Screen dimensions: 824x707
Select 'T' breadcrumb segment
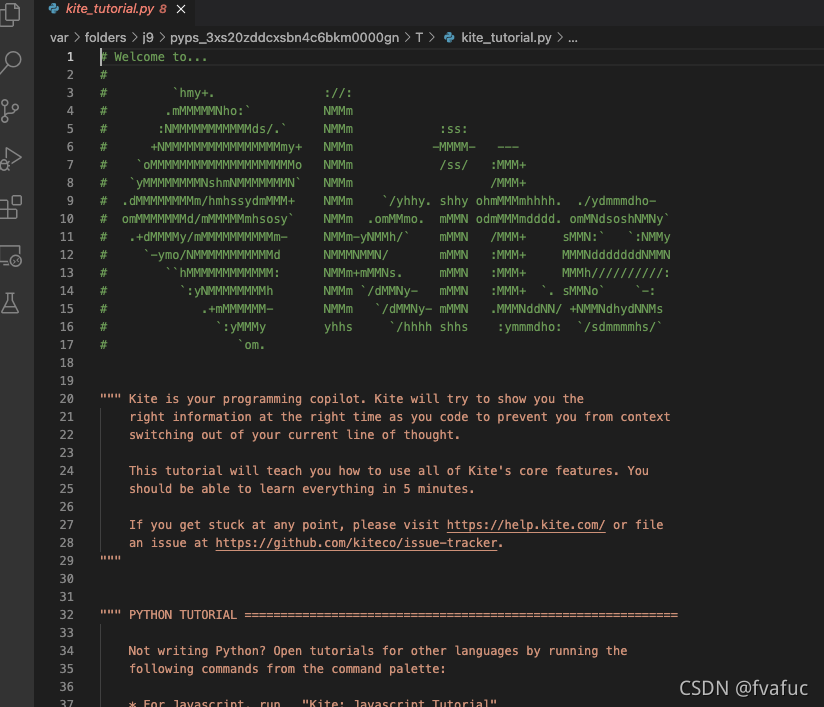[419, 38]
